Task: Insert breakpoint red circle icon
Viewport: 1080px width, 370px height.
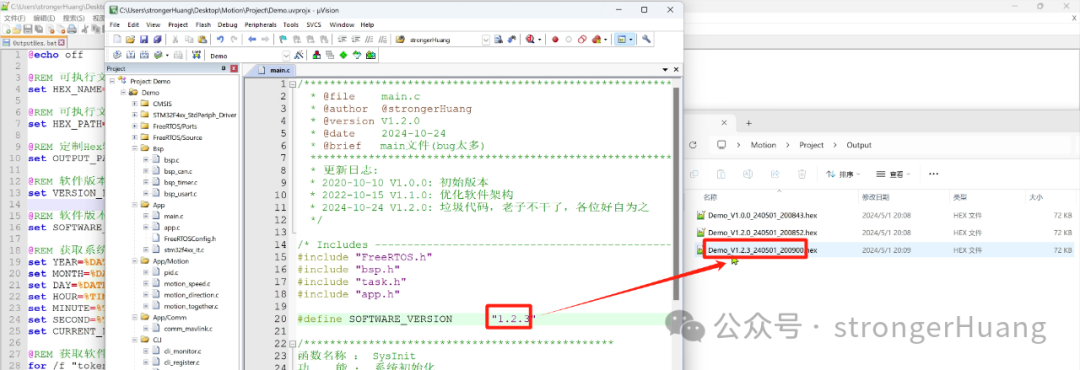Action: point(555,39)
